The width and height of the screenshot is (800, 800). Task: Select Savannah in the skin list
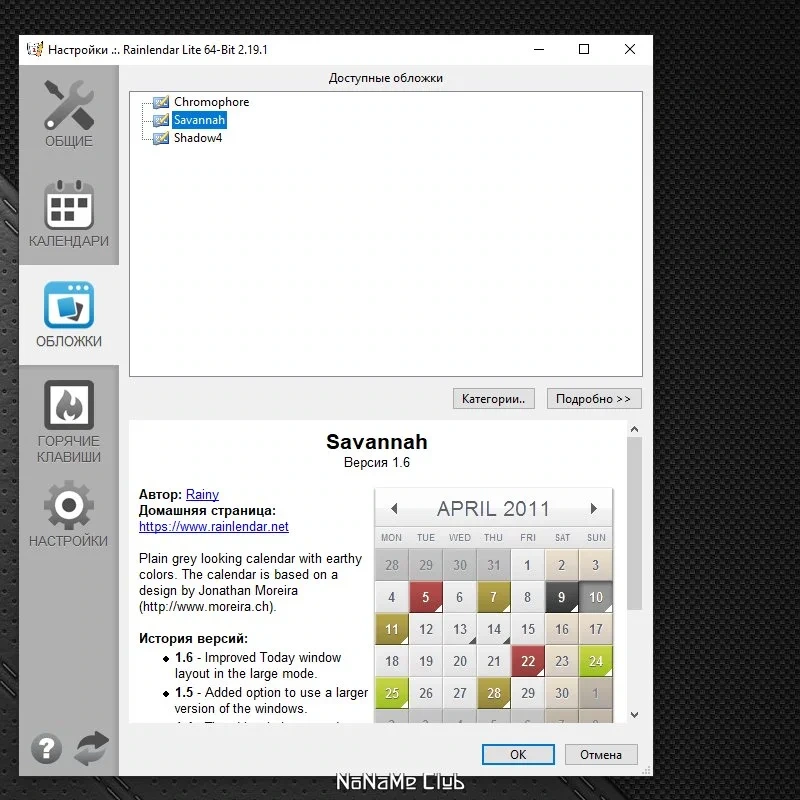click(x=199, y=120)
